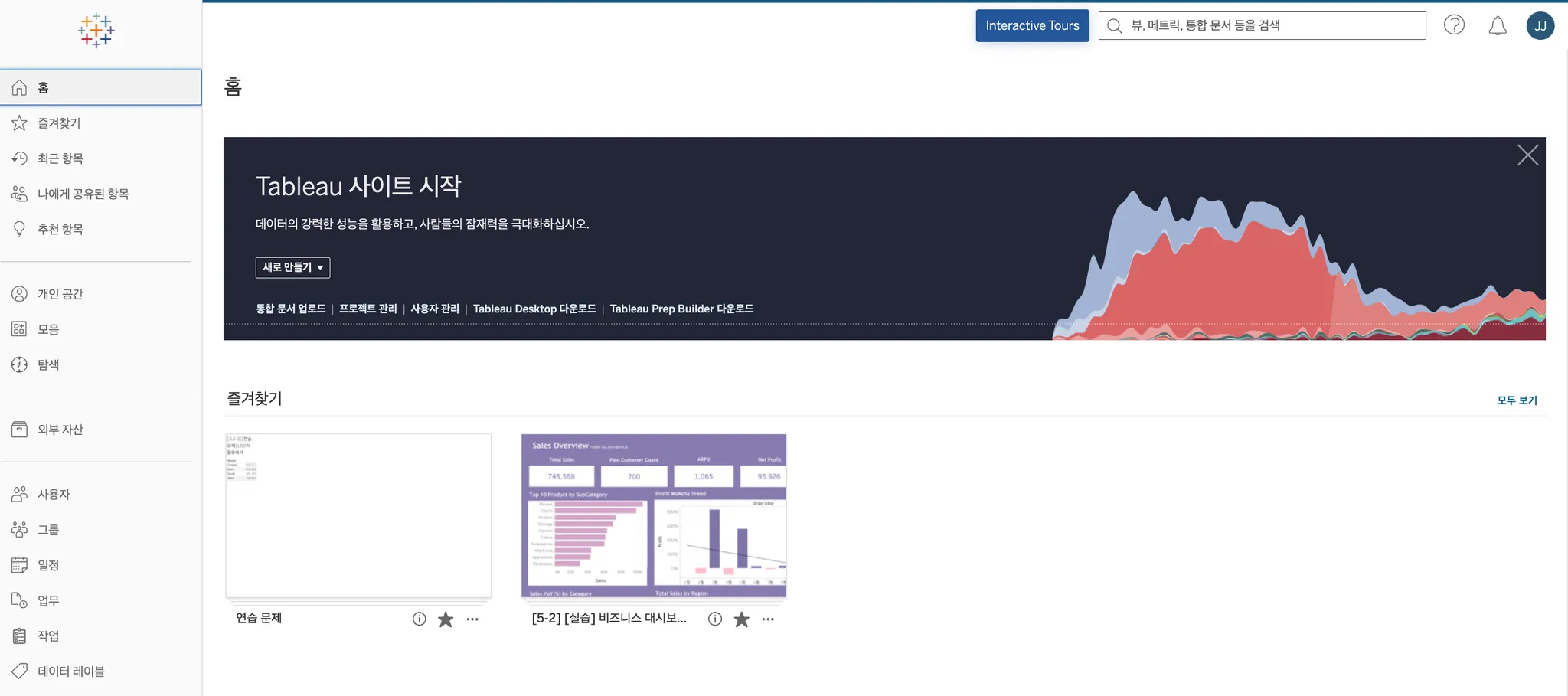Unfavorite the [5-2] 비즈니스 대시보드 star

[x=741, y=619]
